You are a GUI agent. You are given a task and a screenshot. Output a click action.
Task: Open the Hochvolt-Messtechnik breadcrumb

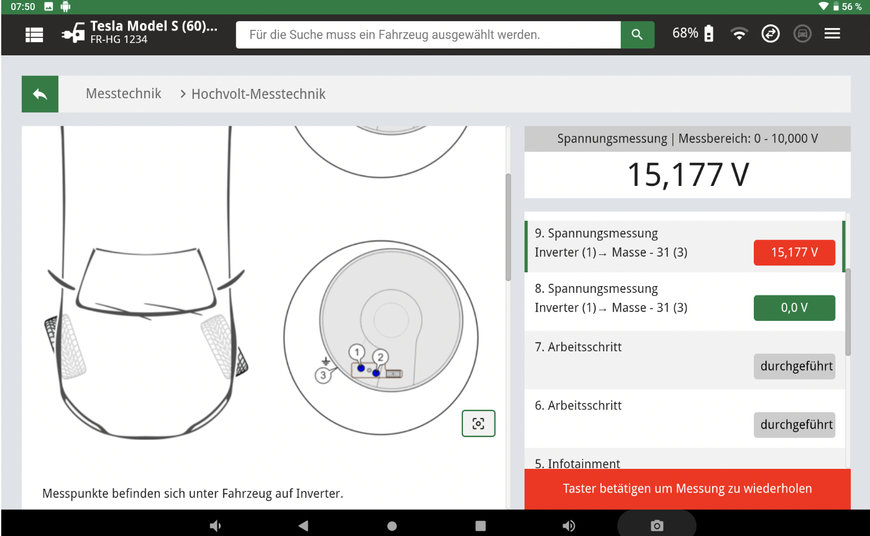point(258,94)
